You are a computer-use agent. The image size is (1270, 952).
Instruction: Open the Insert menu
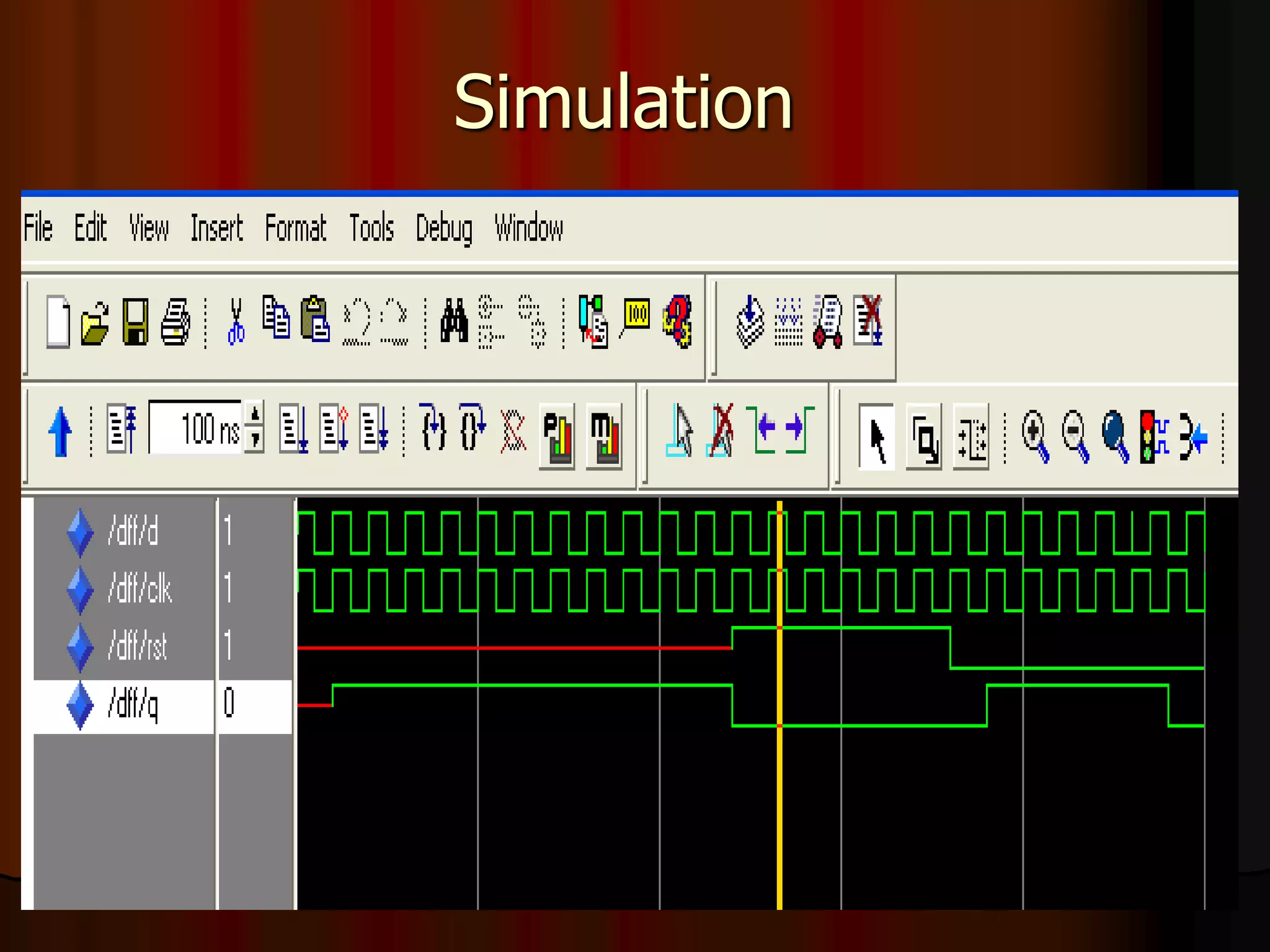pos(217,227)
